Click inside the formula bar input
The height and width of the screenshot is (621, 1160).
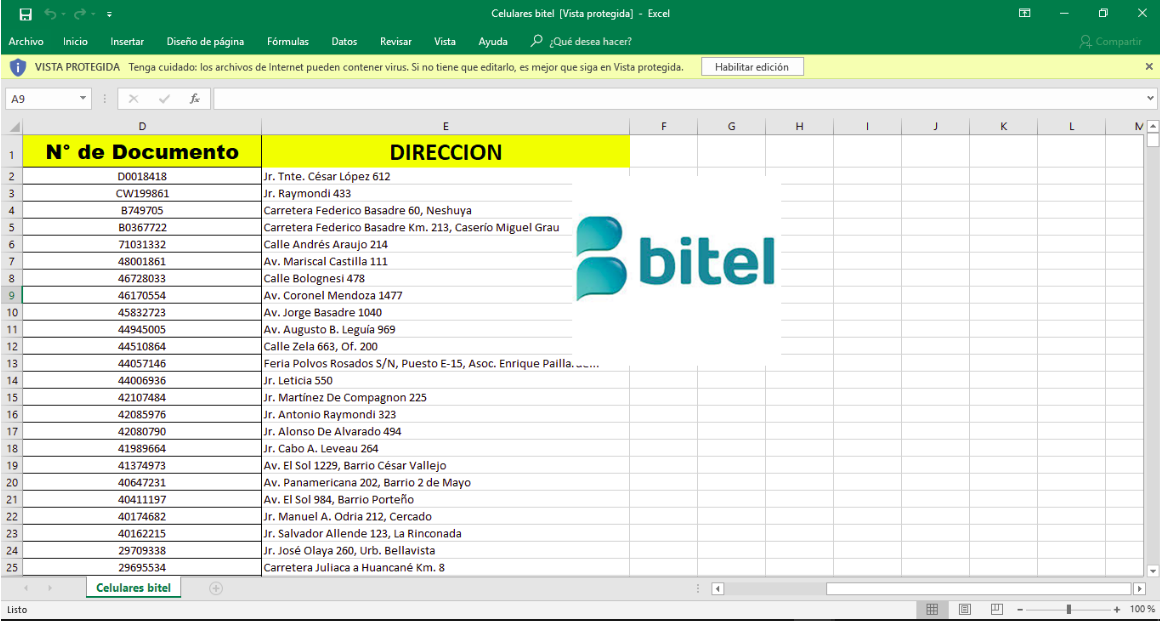pos(679,98)
